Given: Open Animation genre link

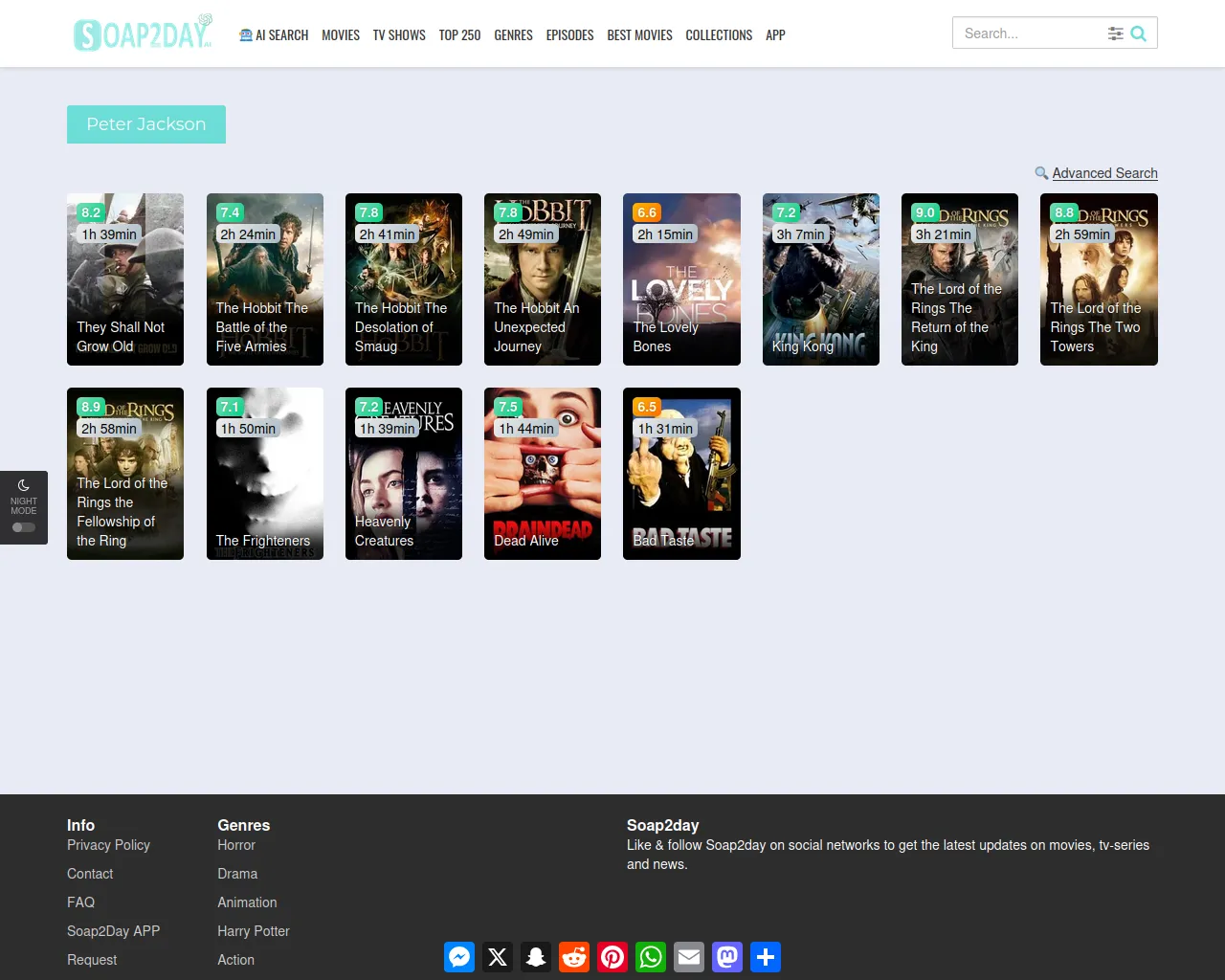Looking at the screenshot, I should 247,902.
